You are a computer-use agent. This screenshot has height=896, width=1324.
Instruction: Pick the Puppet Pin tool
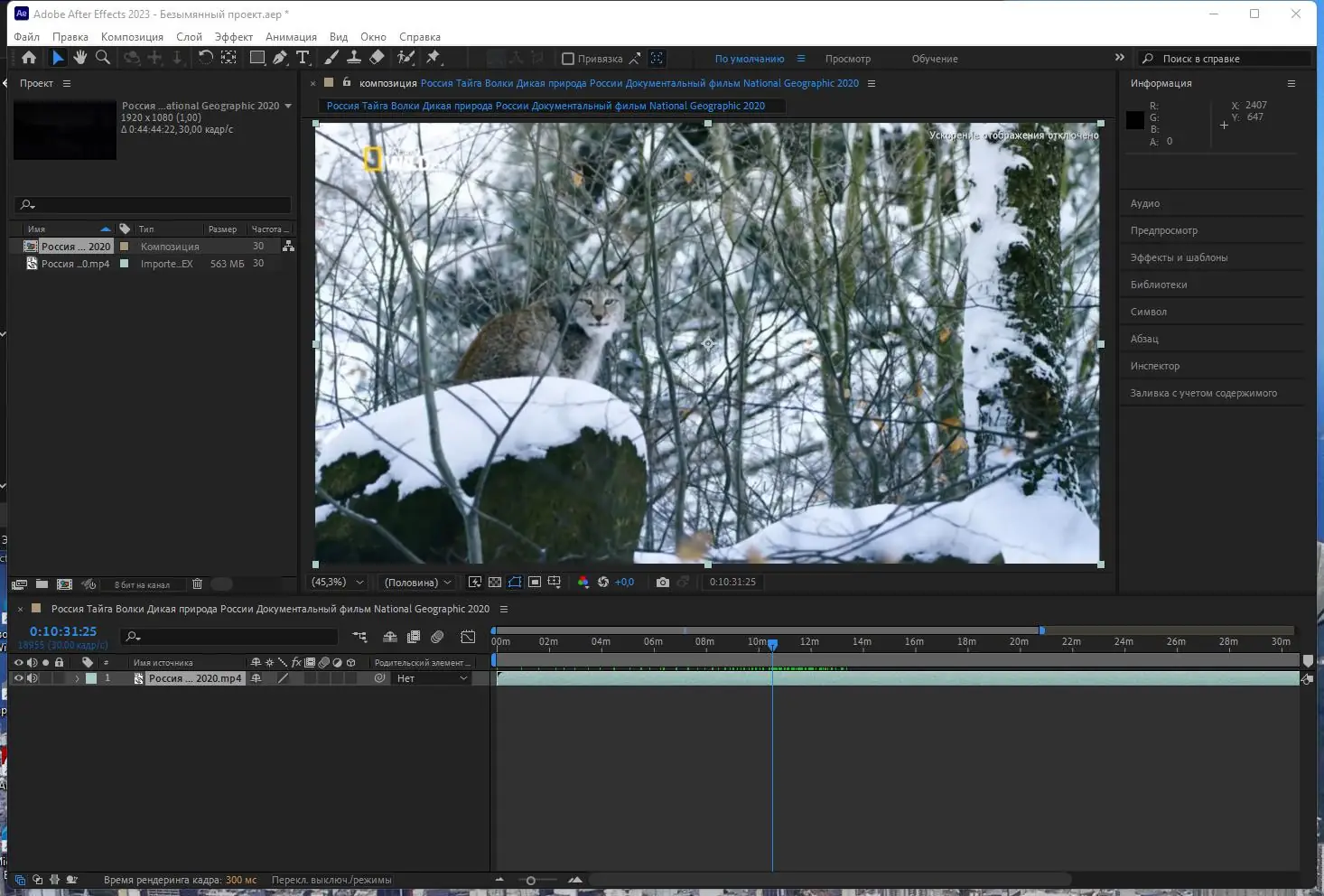(x=434, y=58)
